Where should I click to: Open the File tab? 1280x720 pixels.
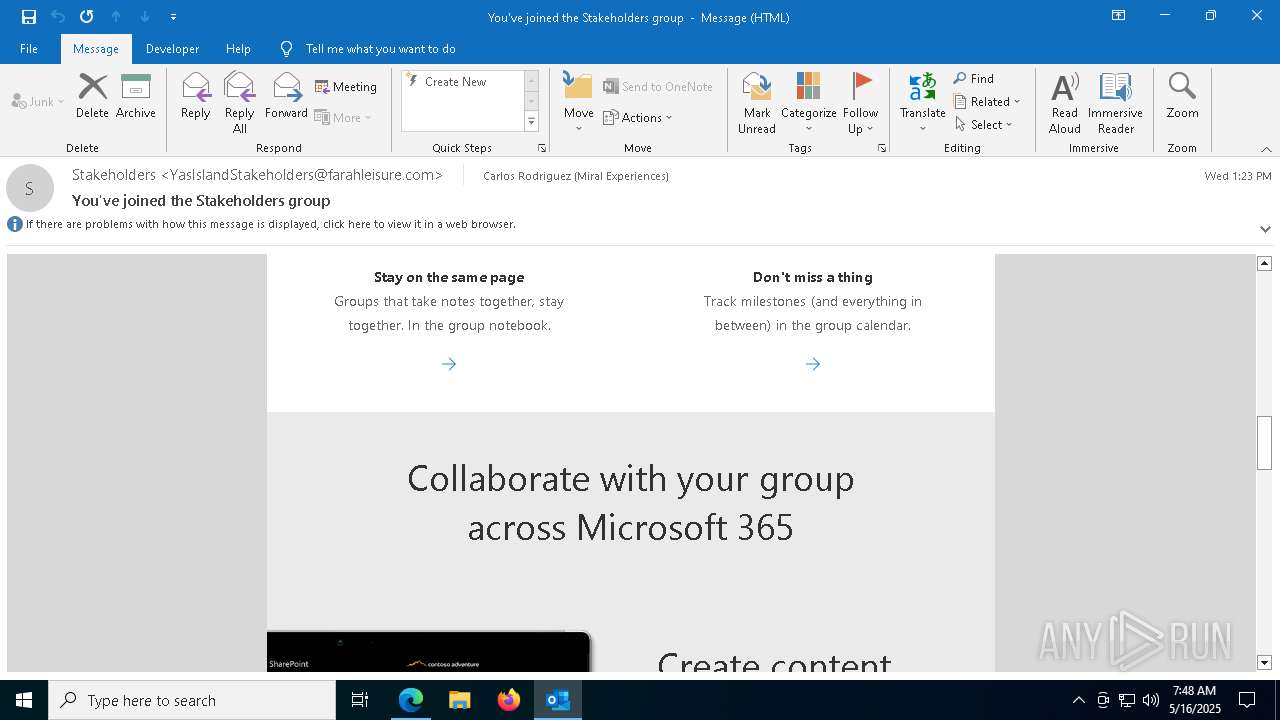coord(29,49)
